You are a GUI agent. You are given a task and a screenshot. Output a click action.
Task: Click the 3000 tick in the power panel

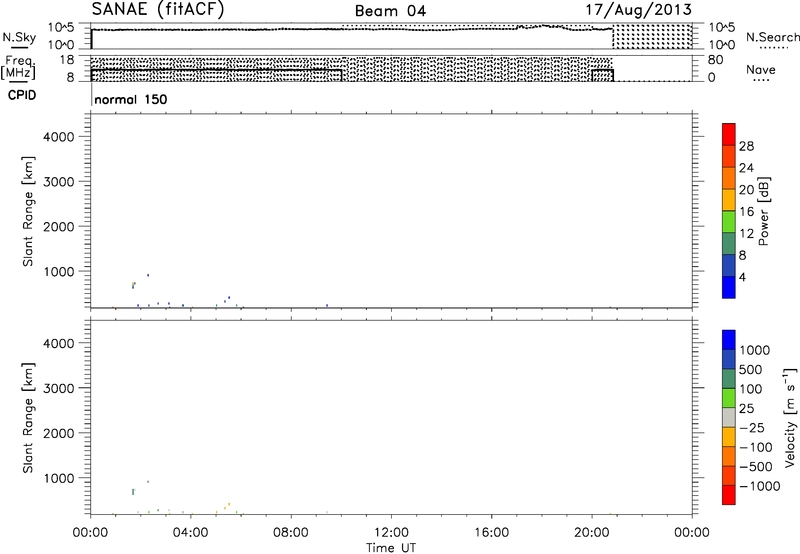59,182
